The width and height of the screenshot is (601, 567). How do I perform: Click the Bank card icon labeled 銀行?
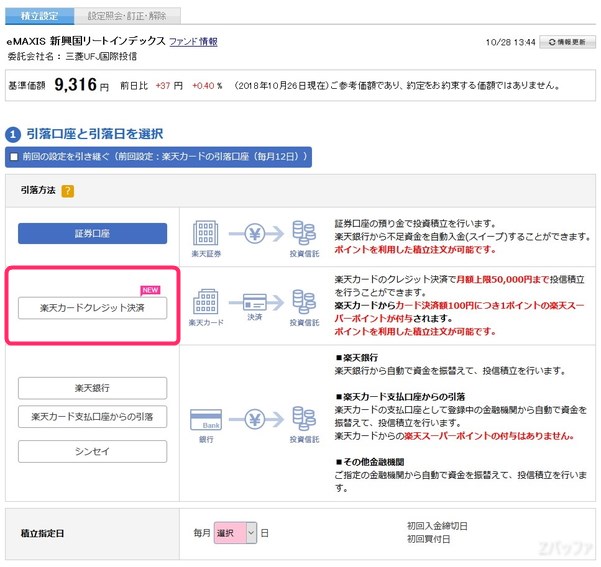pos(206,419)
